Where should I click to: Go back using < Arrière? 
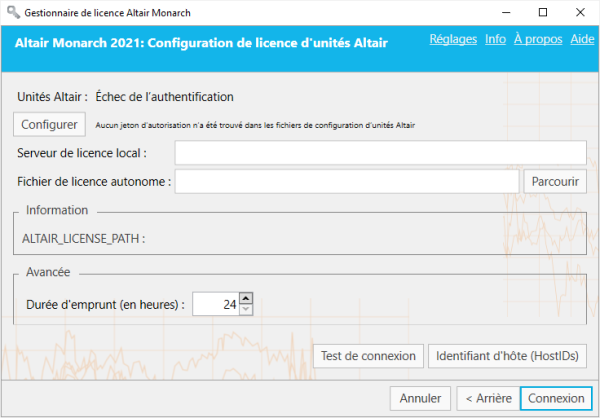coord(486,398)
